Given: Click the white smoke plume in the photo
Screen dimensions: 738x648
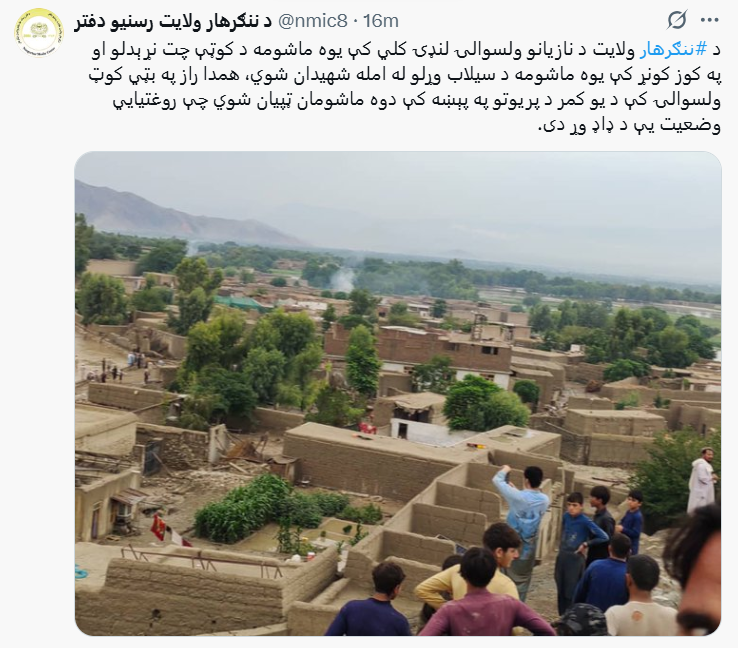Looking at the screenshot, I should 342,280.
